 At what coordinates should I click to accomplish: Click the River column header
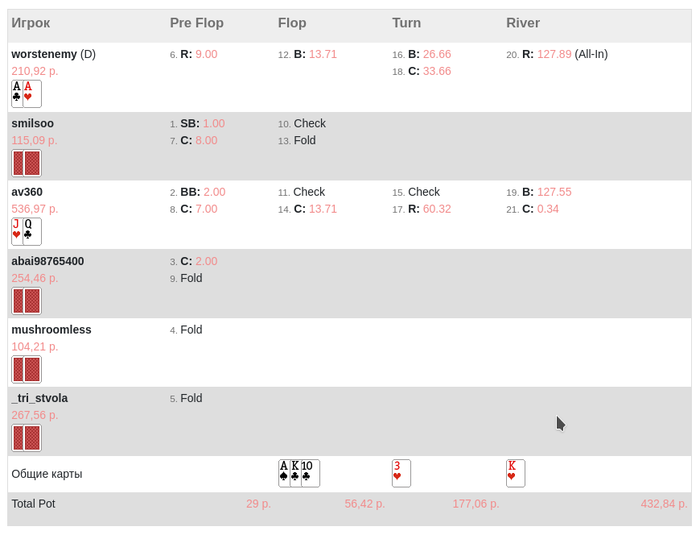click(x=523, y=22)
